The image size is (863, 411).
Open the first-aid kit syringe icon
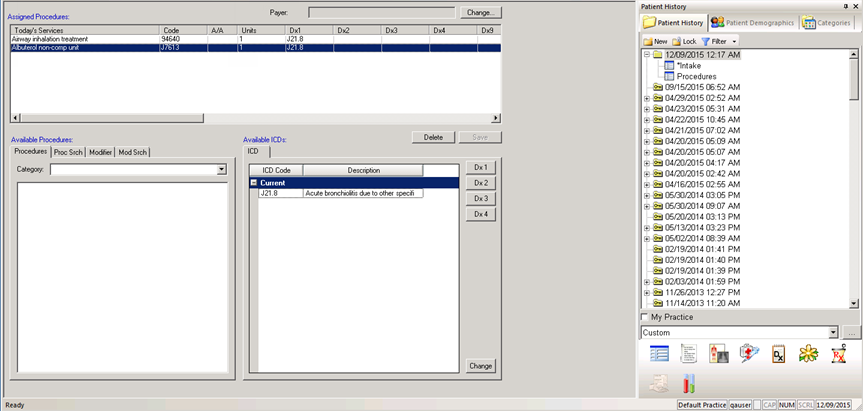tap(750, 354)
